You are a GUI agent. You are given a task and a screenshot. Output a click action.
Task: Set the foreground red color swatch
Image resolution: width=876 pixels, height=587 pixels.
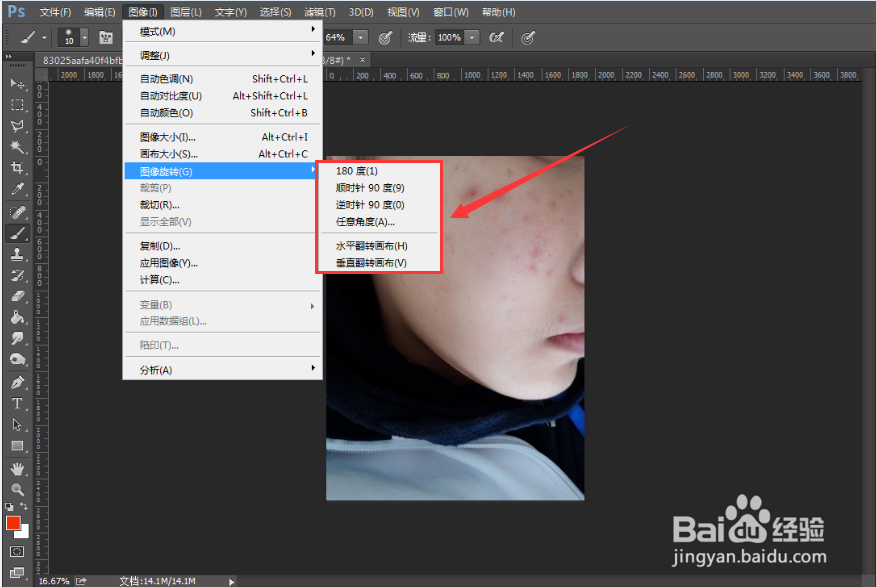(13, 523)
